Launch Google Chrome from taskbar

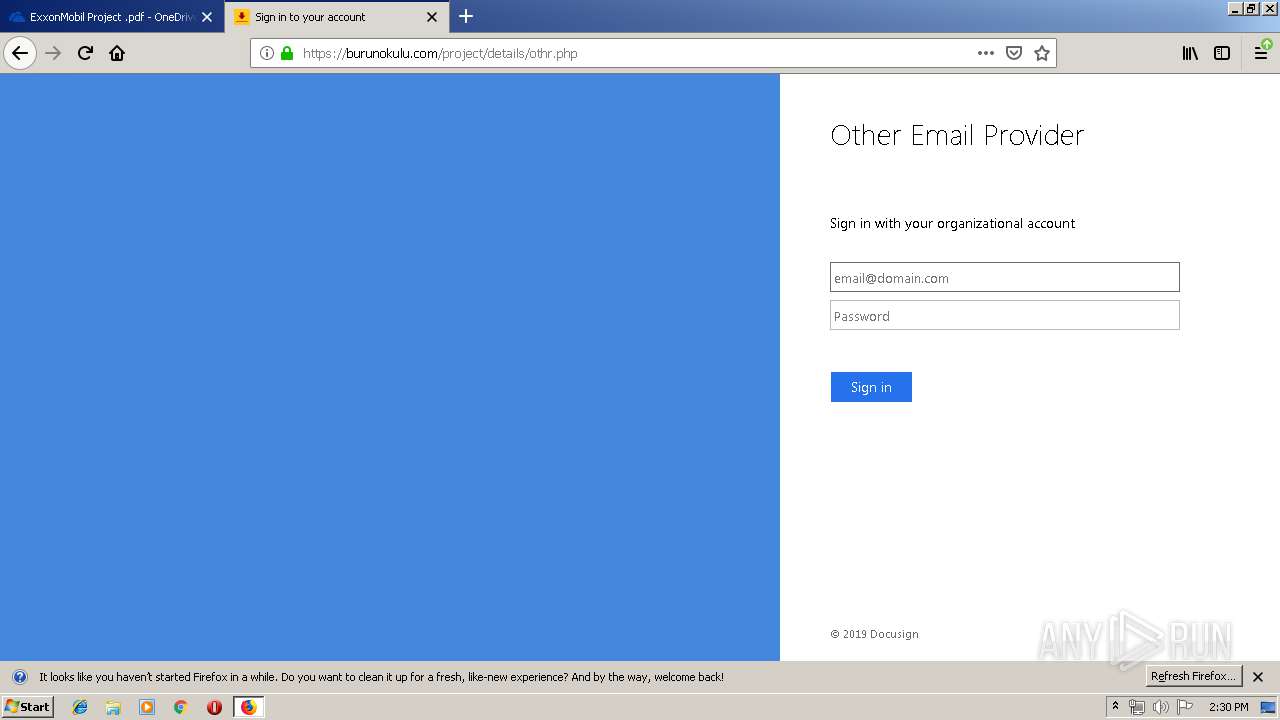click(181, 707)
